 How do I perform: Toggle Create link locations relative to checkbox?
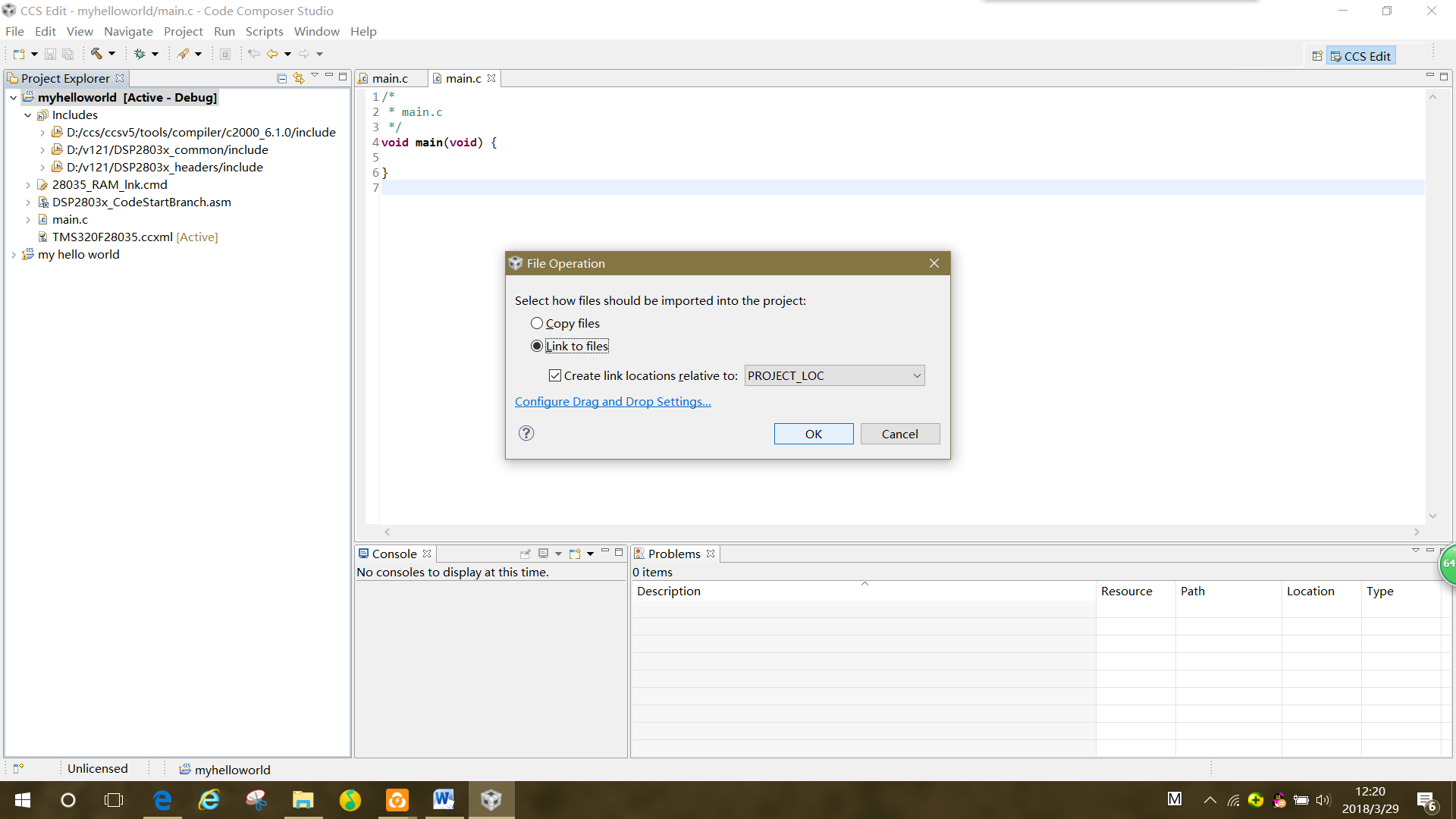point(555,375)
